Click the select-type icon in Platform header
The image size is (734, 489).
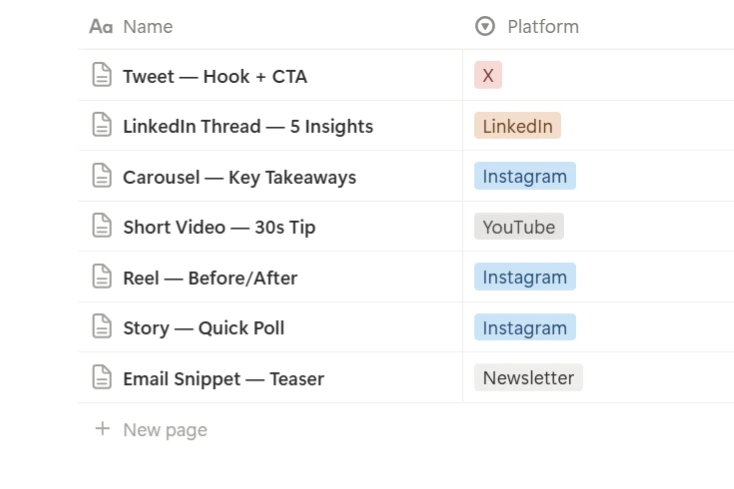[485, 26]
